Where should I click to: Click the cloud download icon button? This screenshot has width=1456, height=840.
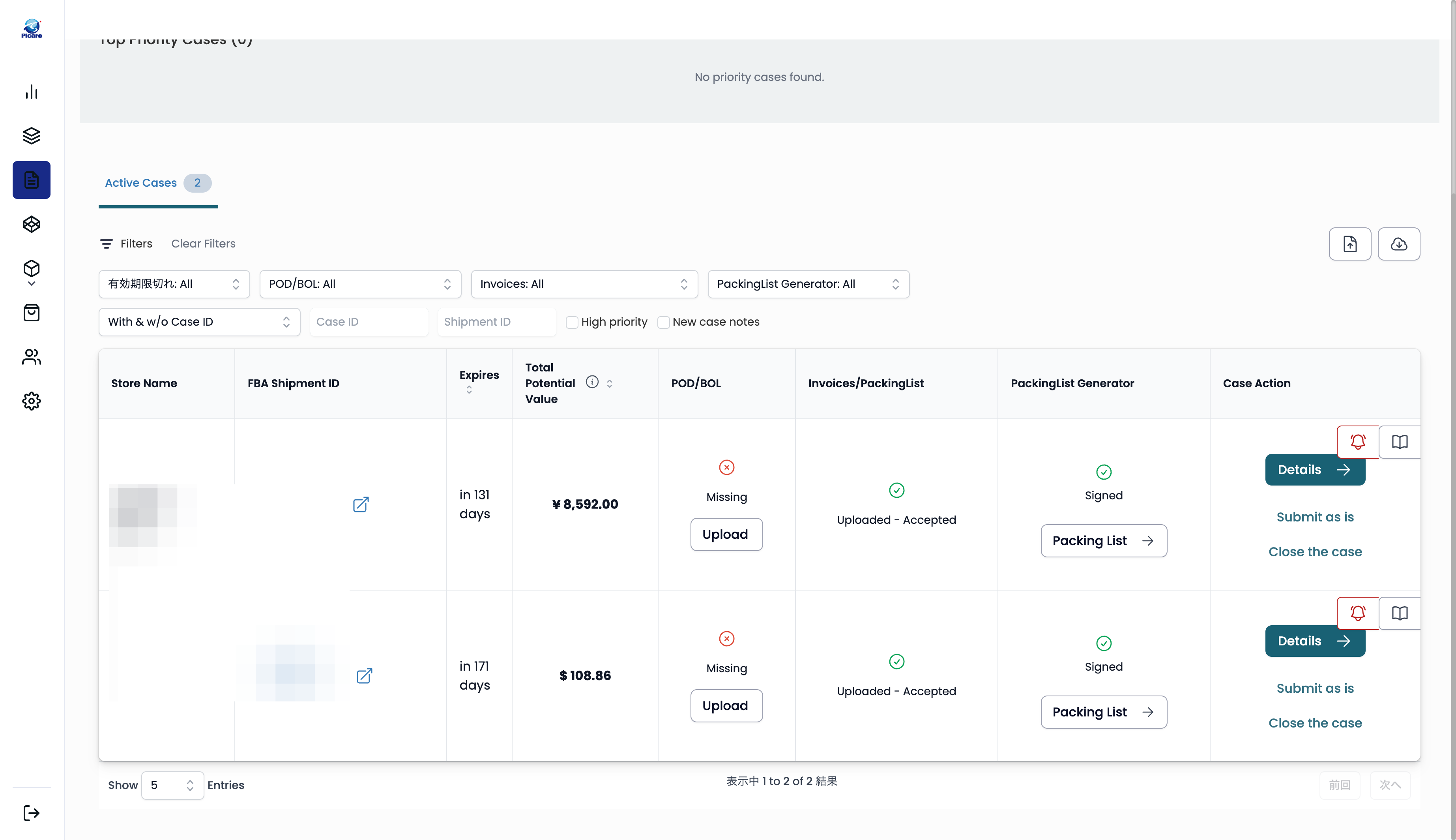(x=1399, y=244)
